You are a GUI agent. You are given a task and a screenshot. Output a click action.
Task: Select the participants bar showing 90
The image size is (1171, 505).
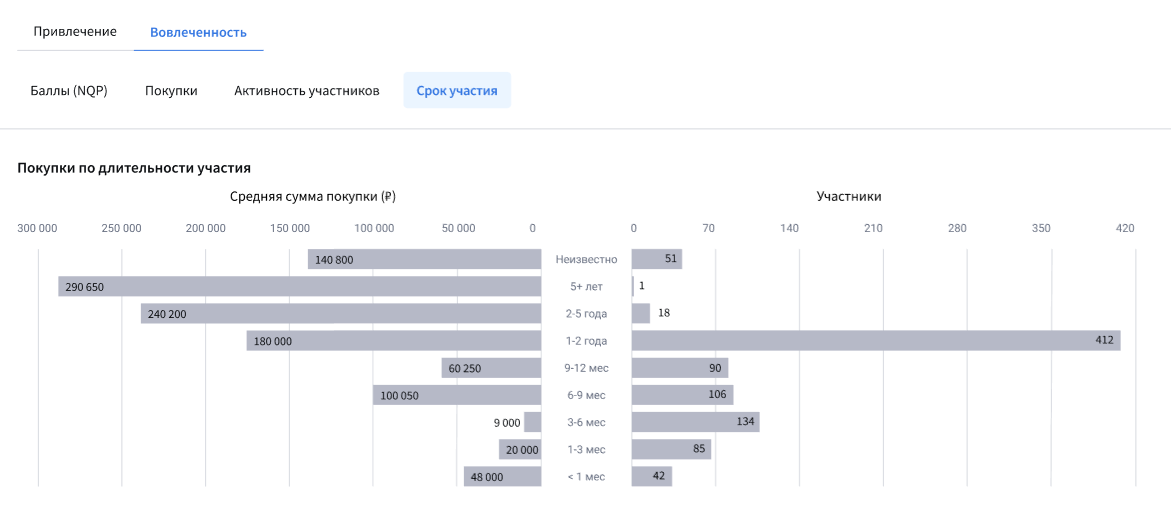[x=679, y=368]
